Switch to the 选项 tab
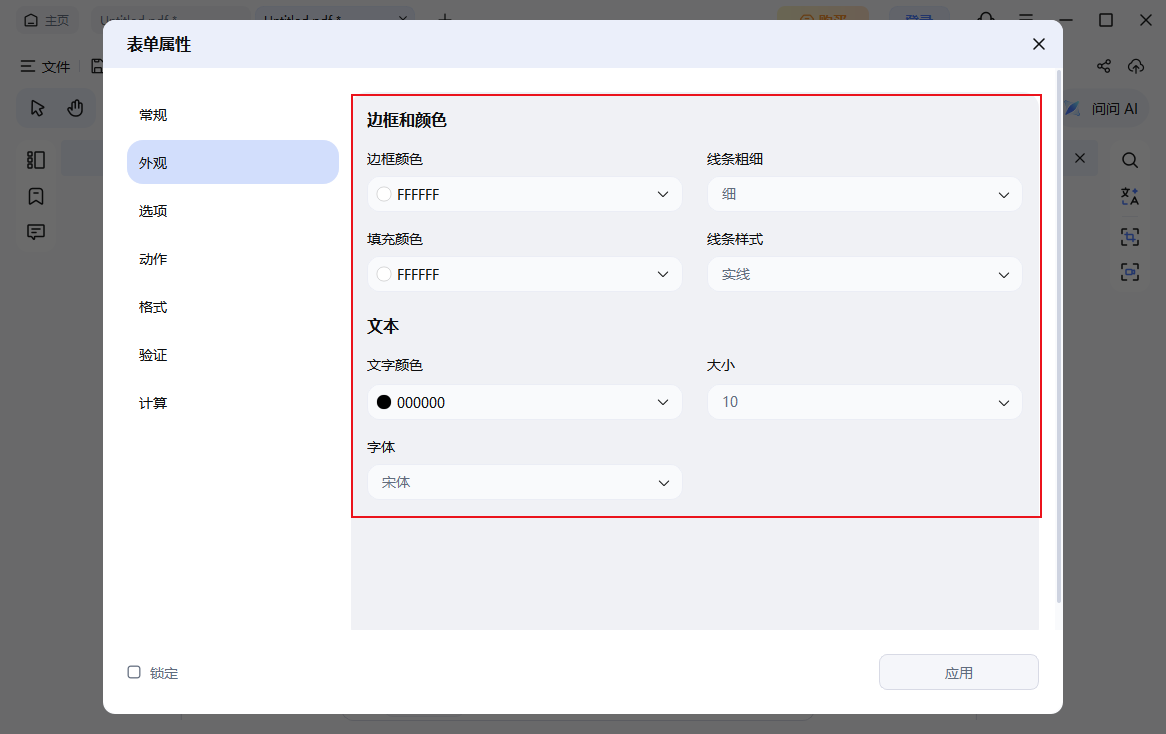The height and width of the screenshot is (734, 1166). [232, 210]
